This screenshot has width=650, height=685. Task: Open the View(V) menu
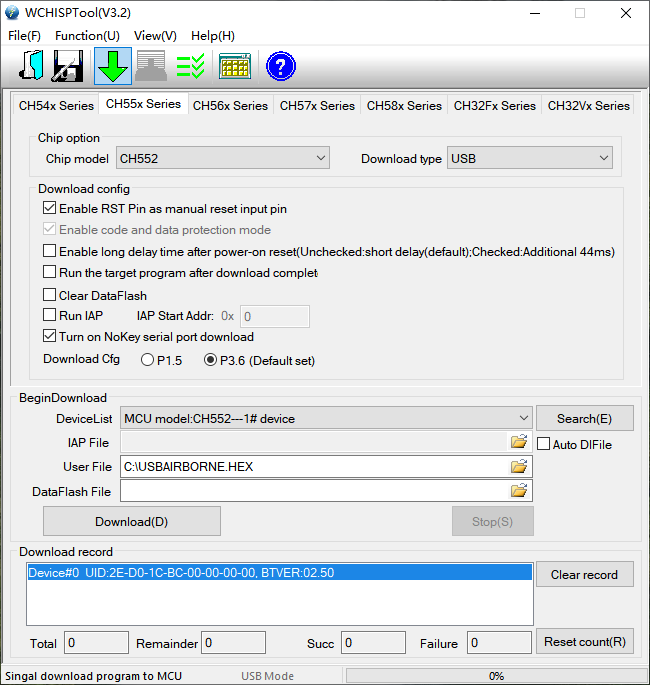click(x=155, y=35)
